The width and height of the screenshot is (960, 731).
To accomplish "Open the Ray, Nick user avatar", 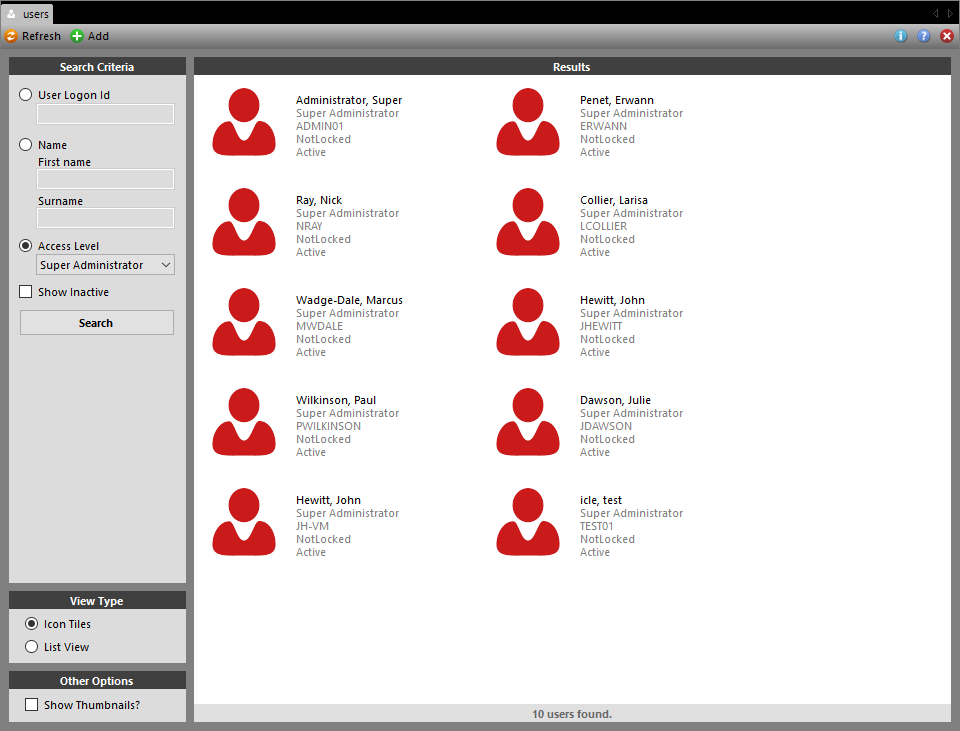I will (244, 222).
